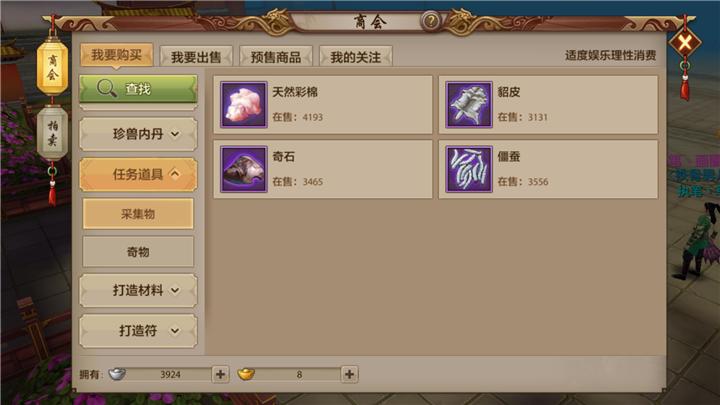The height and width of the screenshot is (405, 720).
Task: Click the 天然彩棉 cotton item icon
Action: [x=243, y=105]
